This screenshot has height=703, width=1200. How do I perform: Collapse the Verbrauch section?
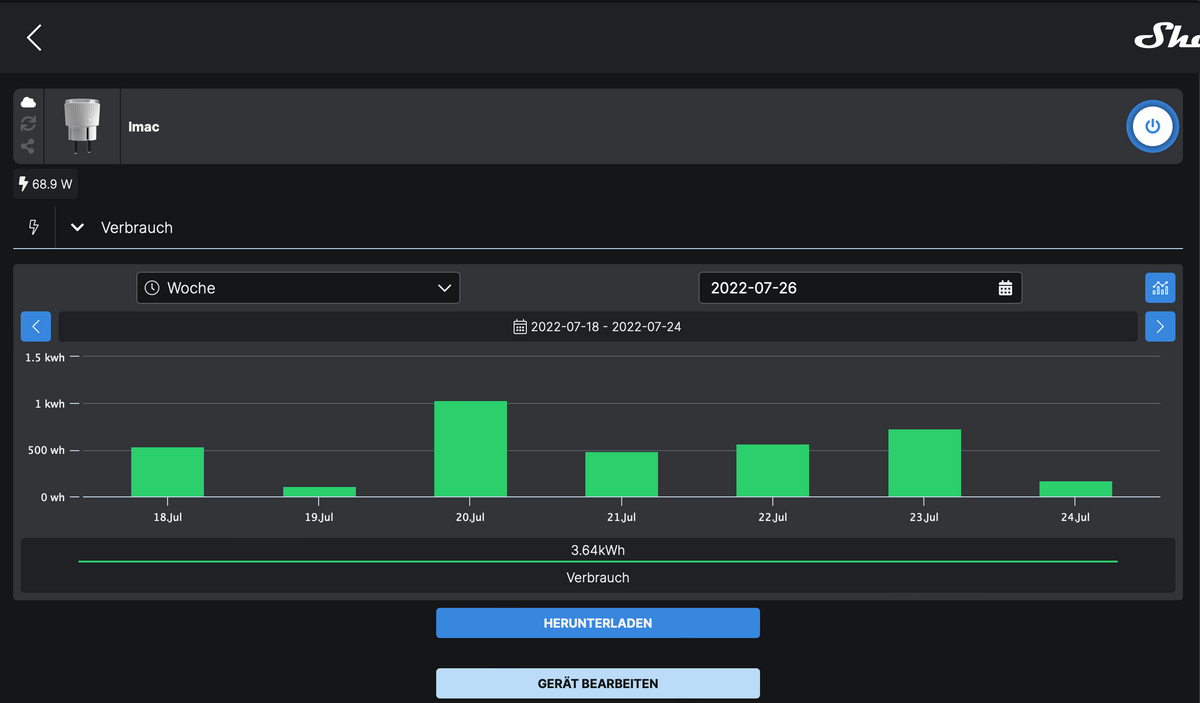coord(78,228)
